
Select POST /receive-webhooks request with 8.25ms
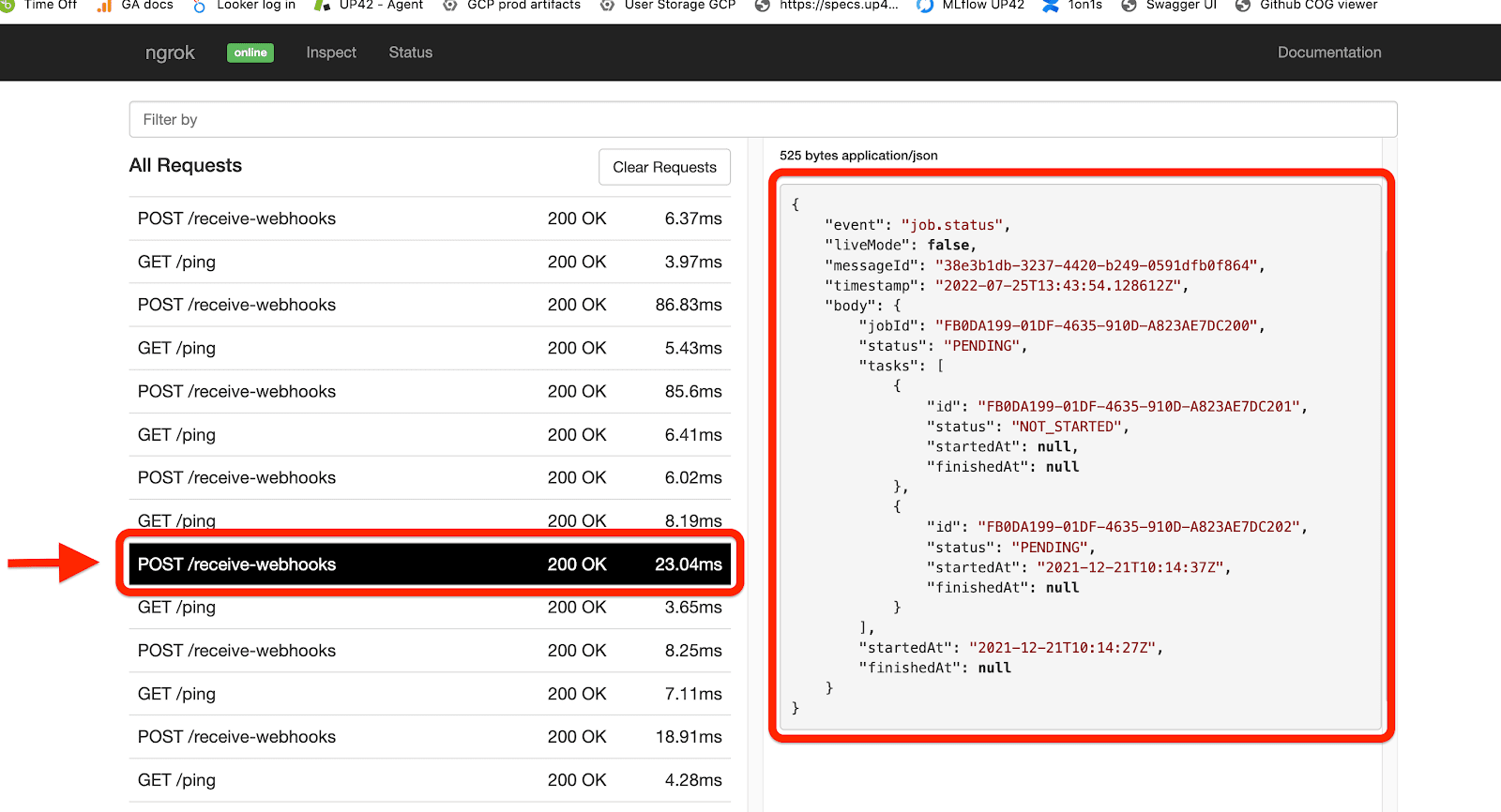[430, 651]
